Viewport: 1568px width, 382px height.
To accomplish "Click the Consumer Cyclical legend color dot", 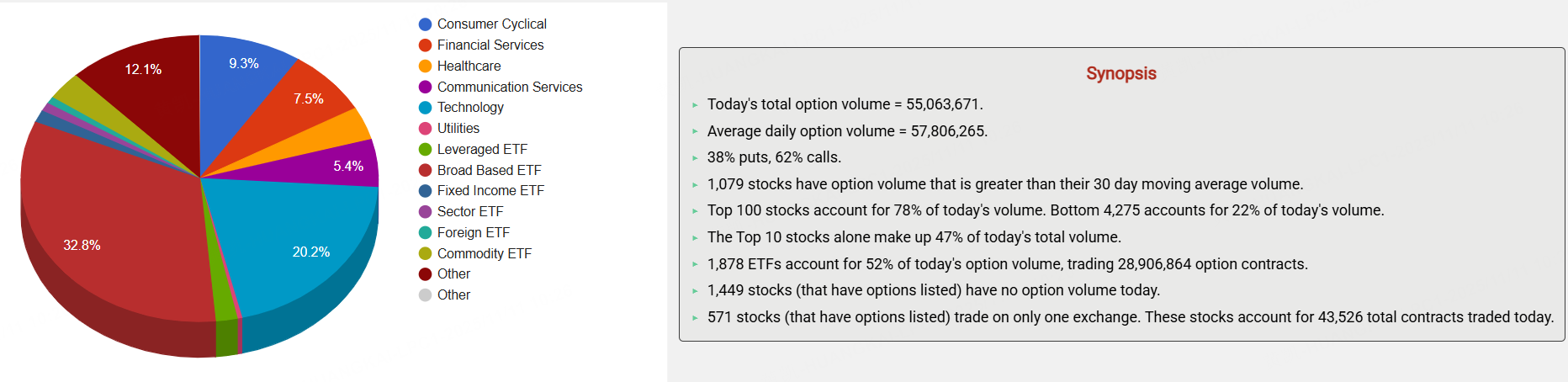I will (426, 24).
